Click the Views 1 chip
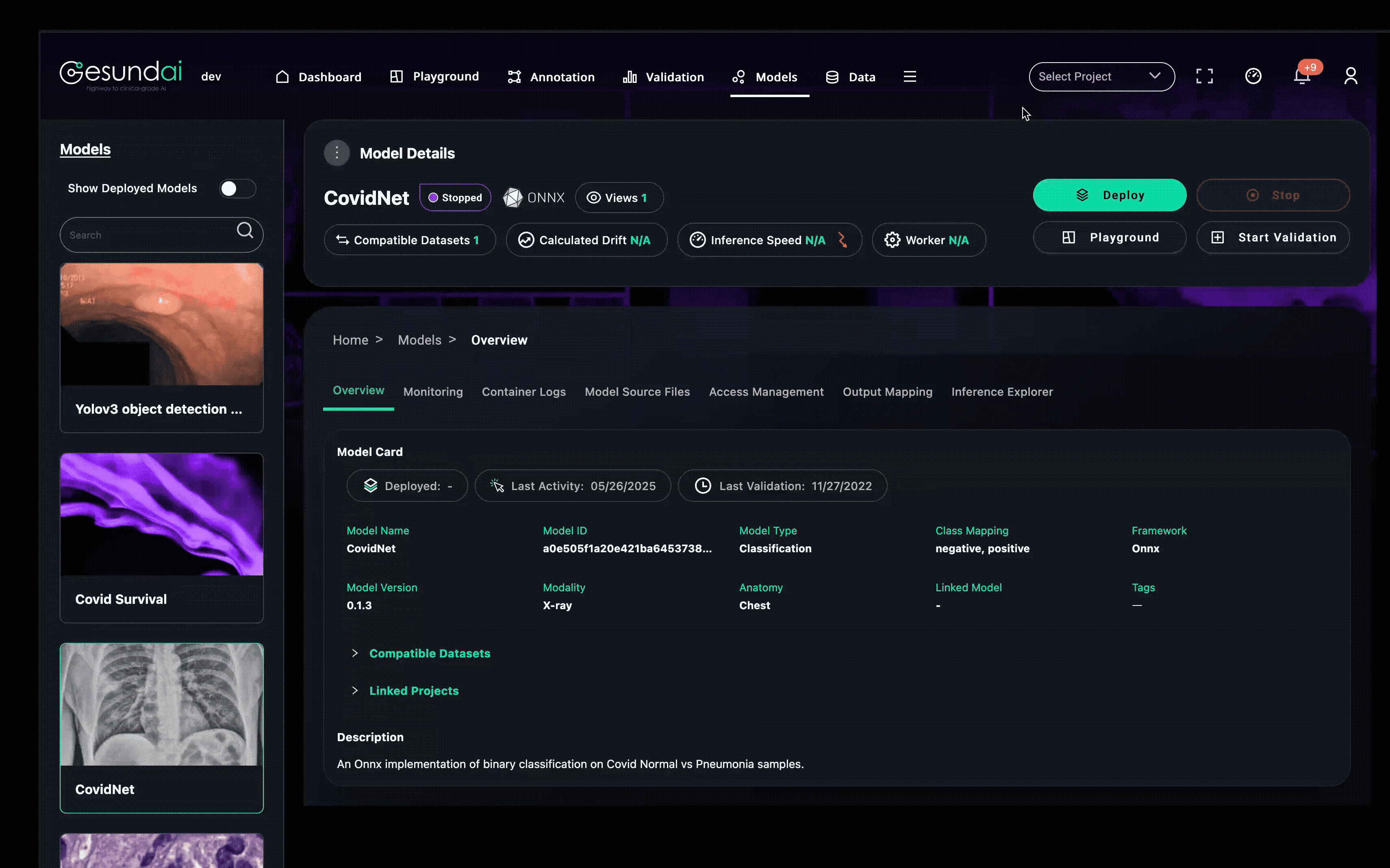1390x868 pixels. point(619,197)
